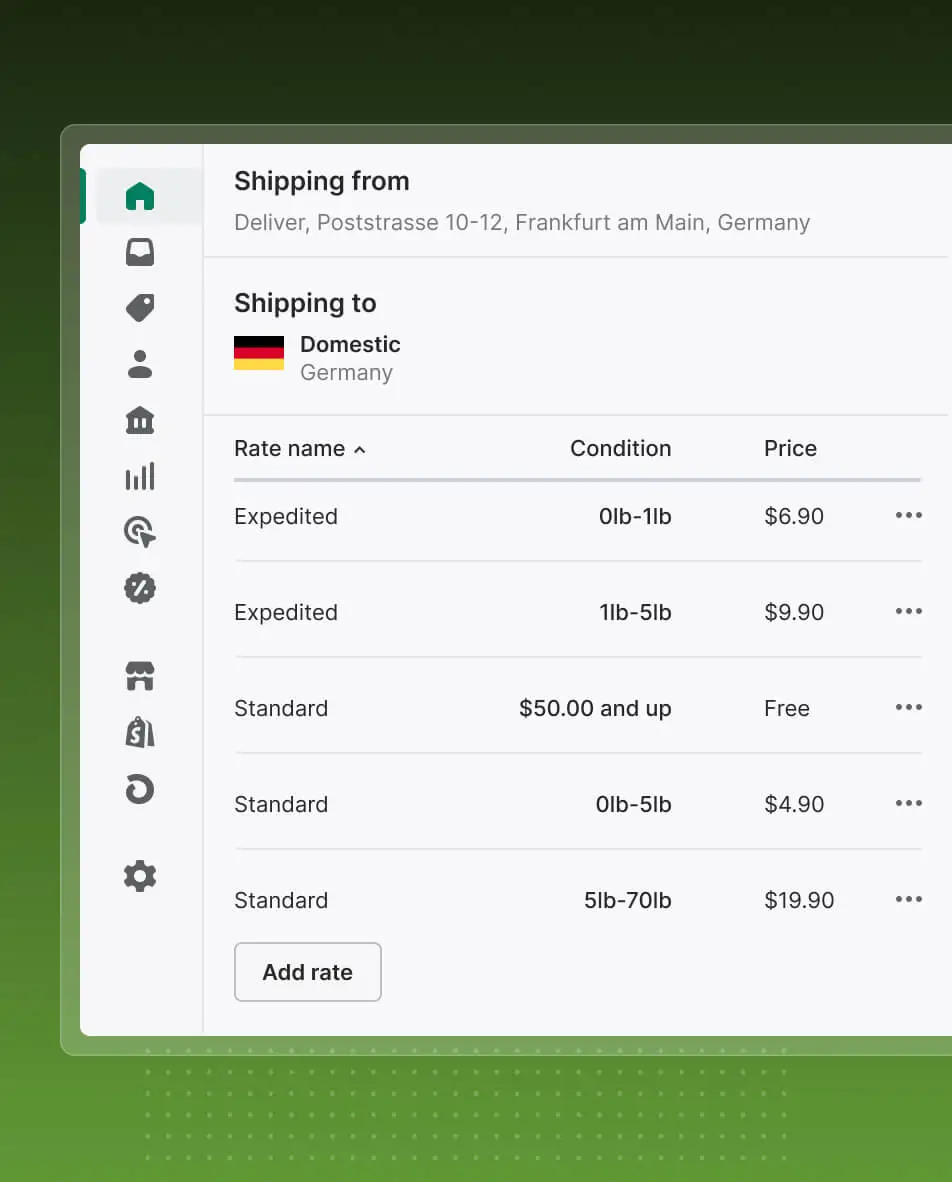Open Online Store storefront icon
The width and height of the screenshot is (952, 1182).
click(x=140, y=676)
